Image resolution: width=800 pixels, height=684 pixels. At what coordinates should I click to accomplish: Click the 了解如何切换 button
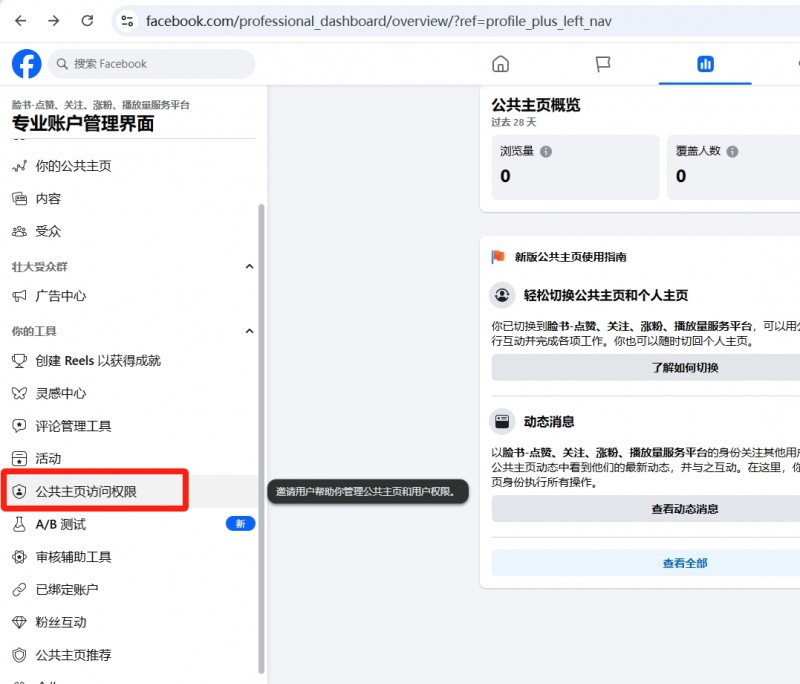coord(685,368)
